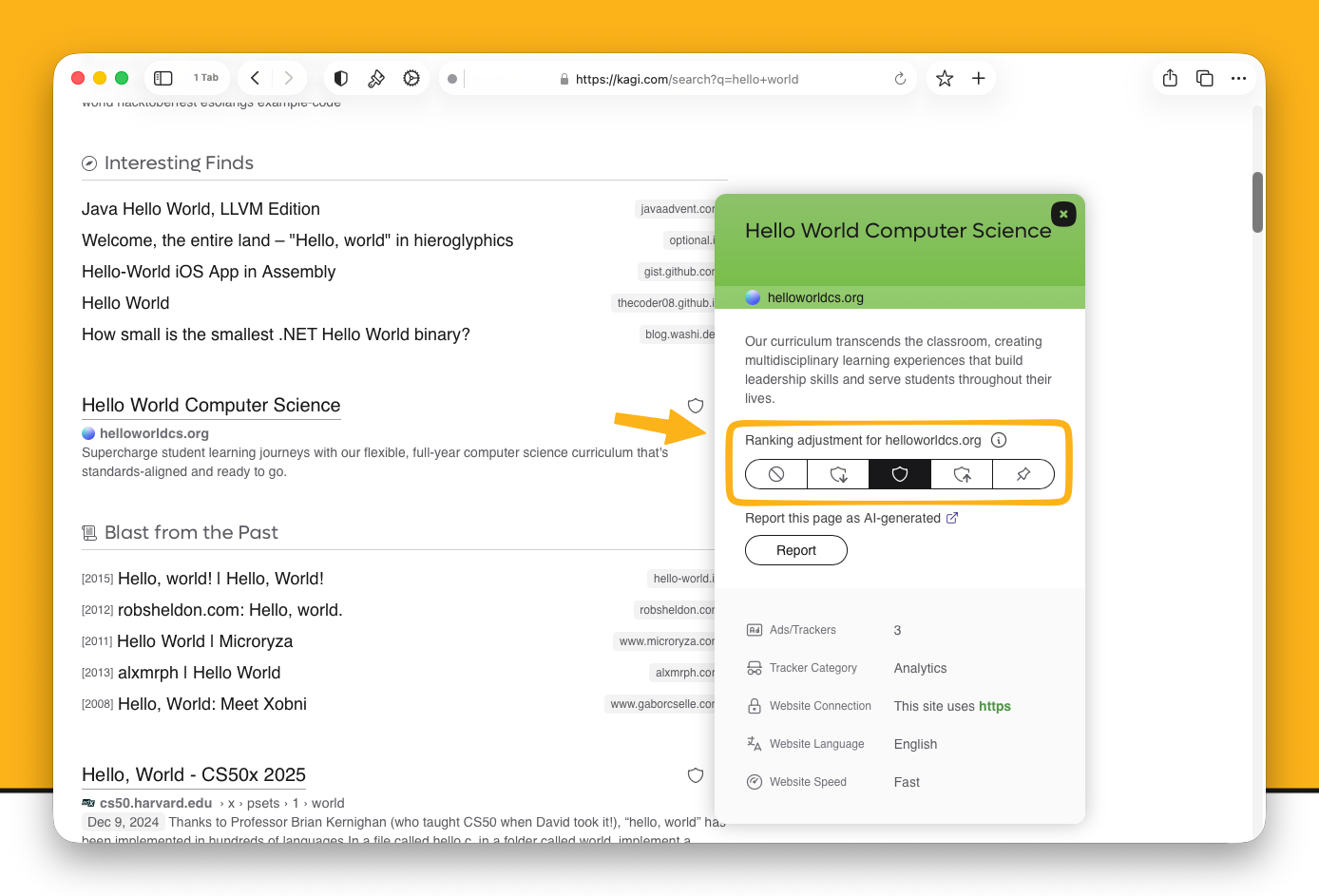Viewport: 1319px width, 896px height.
Task: Click shield icon beside CS50x 2025 result
Action: click(x=696, y=775)
